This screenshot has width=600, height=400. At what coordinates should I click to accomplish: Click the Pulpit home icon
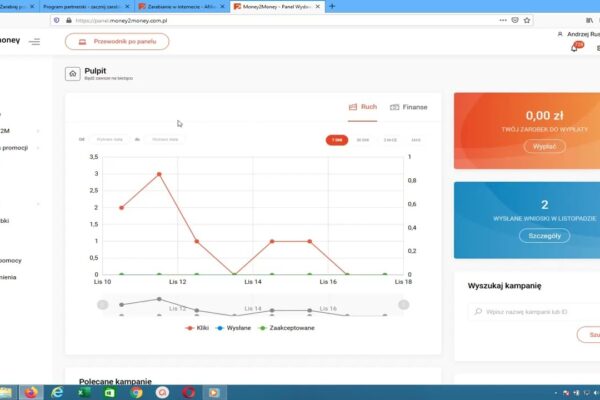coord(73,73)
